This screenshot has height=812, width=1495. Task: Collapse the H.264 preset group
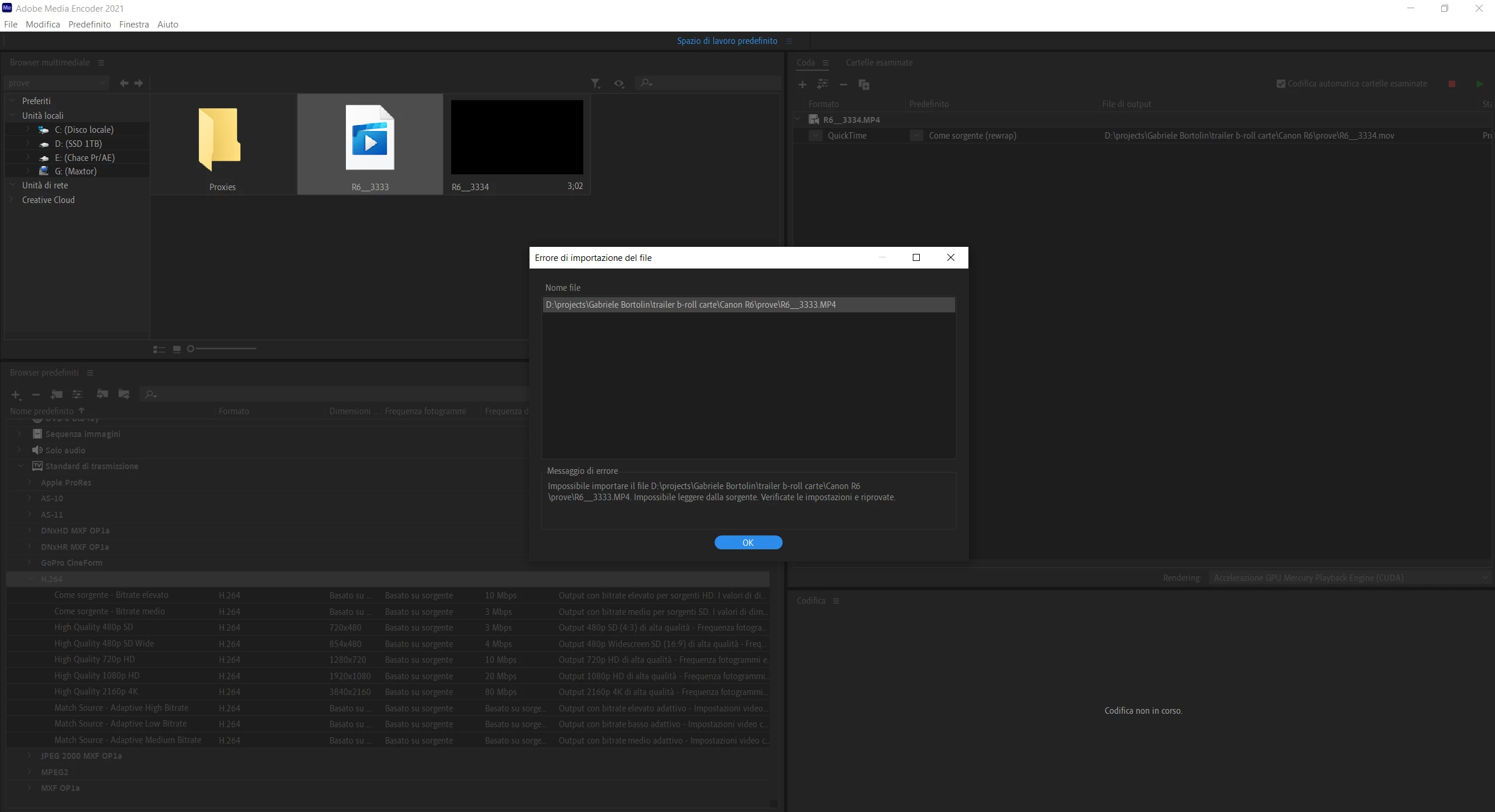(31, 579)
